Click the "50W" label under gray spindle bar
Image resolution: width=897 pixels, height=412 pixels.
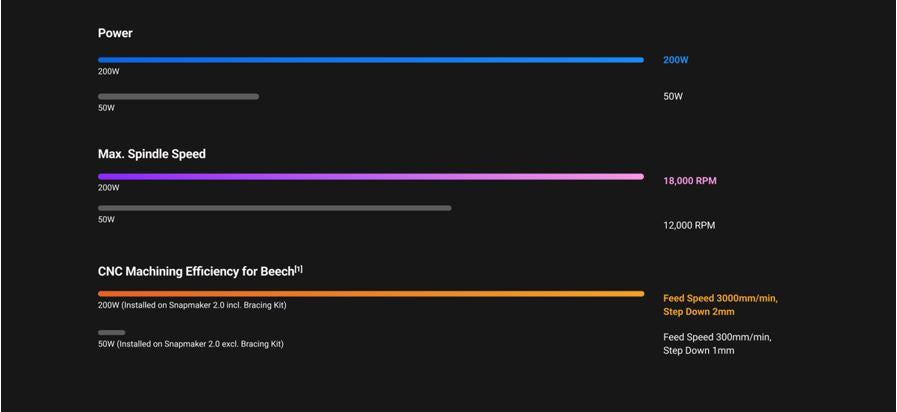tap(106, 219)
